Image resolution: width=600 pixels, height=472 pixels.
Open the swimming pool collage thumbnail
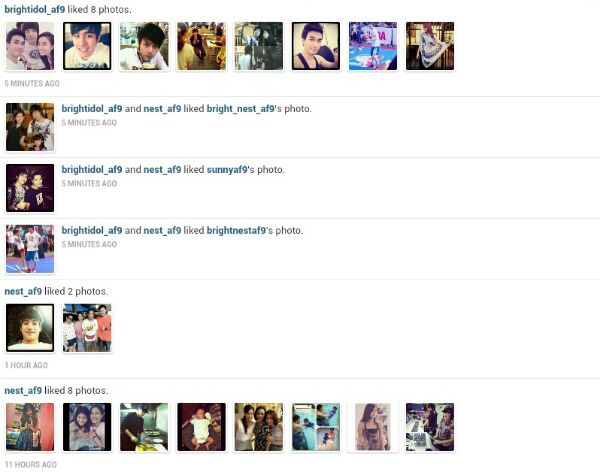[x=316, y=427]
